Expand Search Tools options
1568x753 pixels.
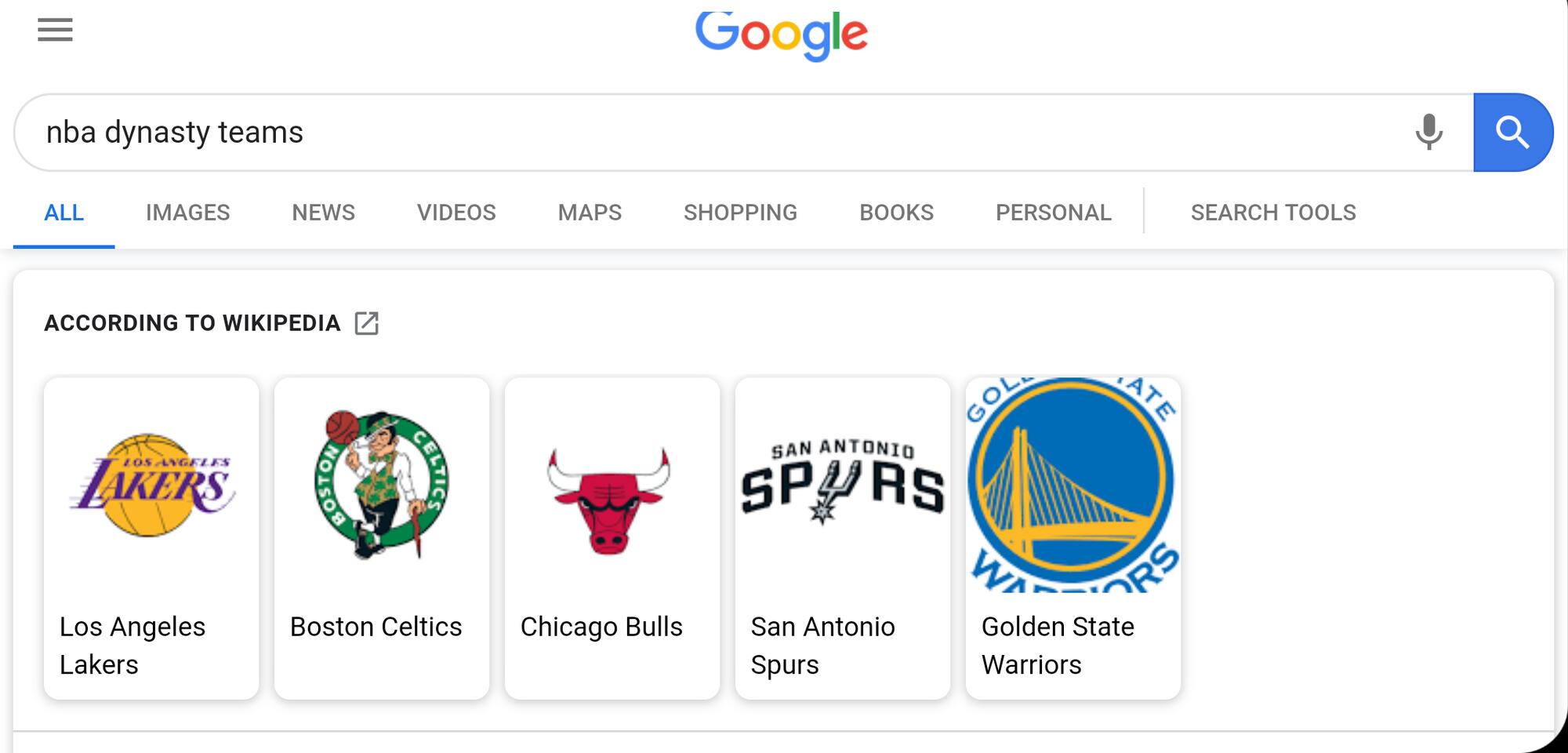coord(1273,213)
